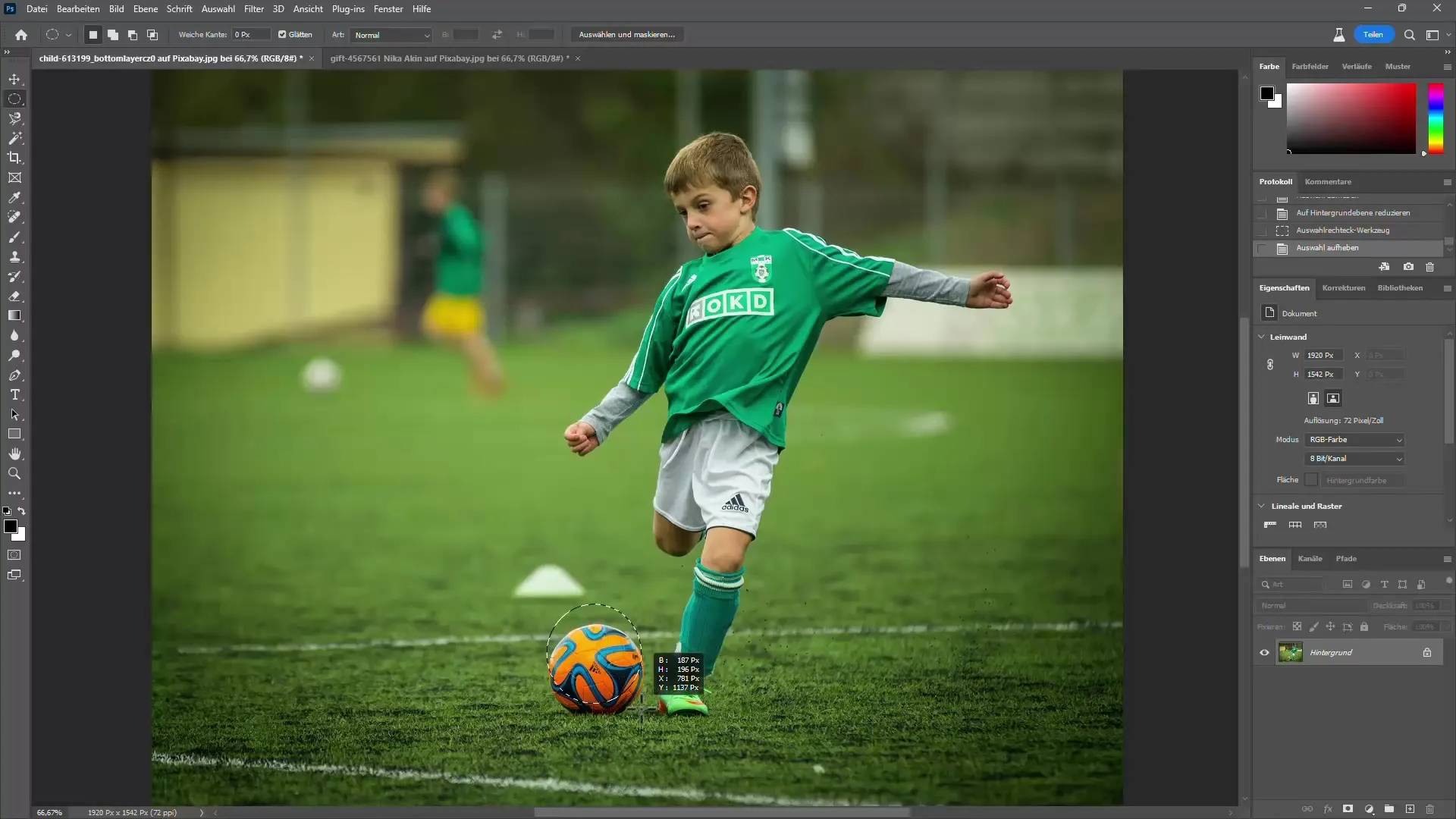Choose Add to Selection mode button

[113, 35]
